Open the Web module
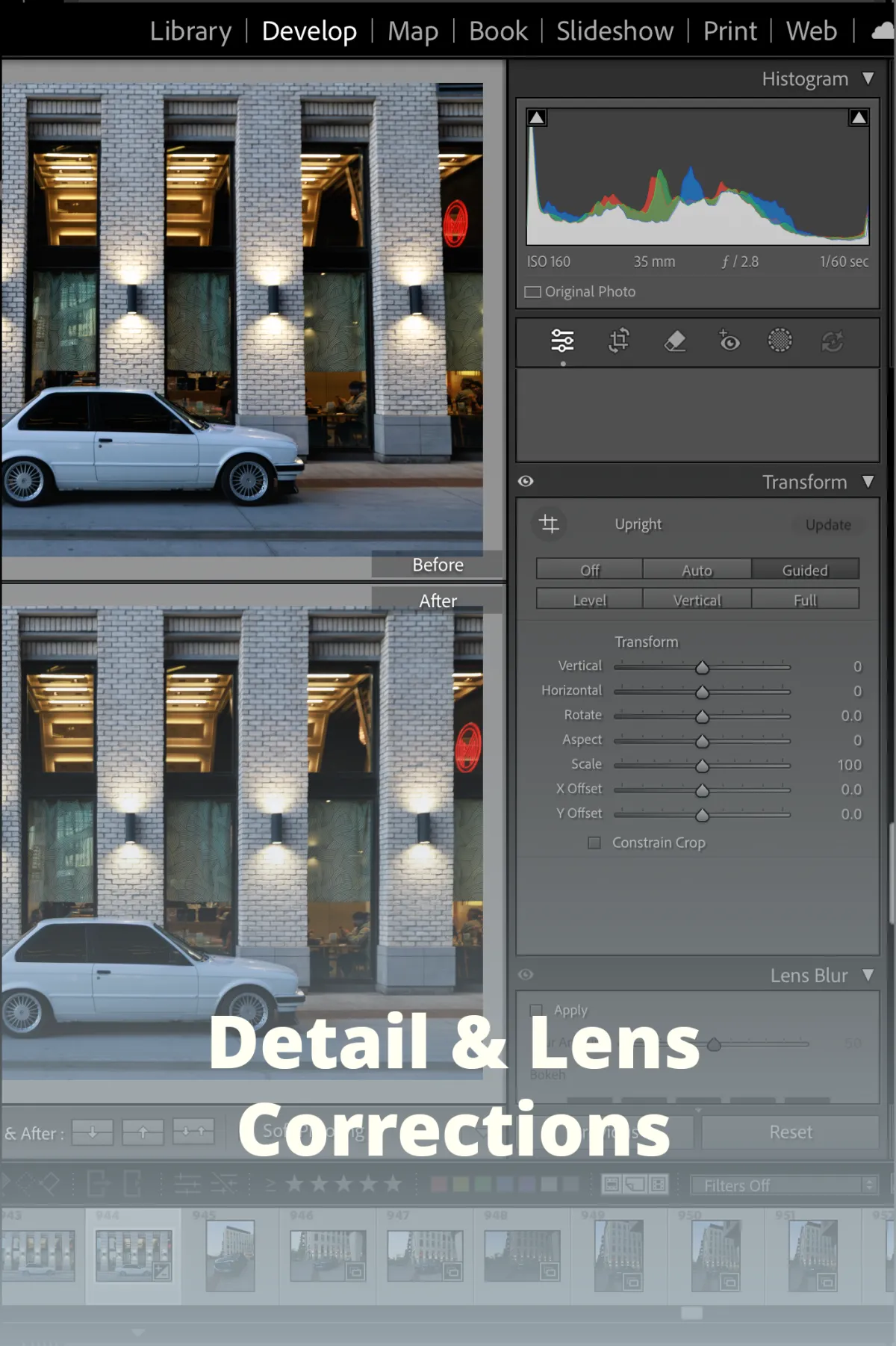 (812, 31)
